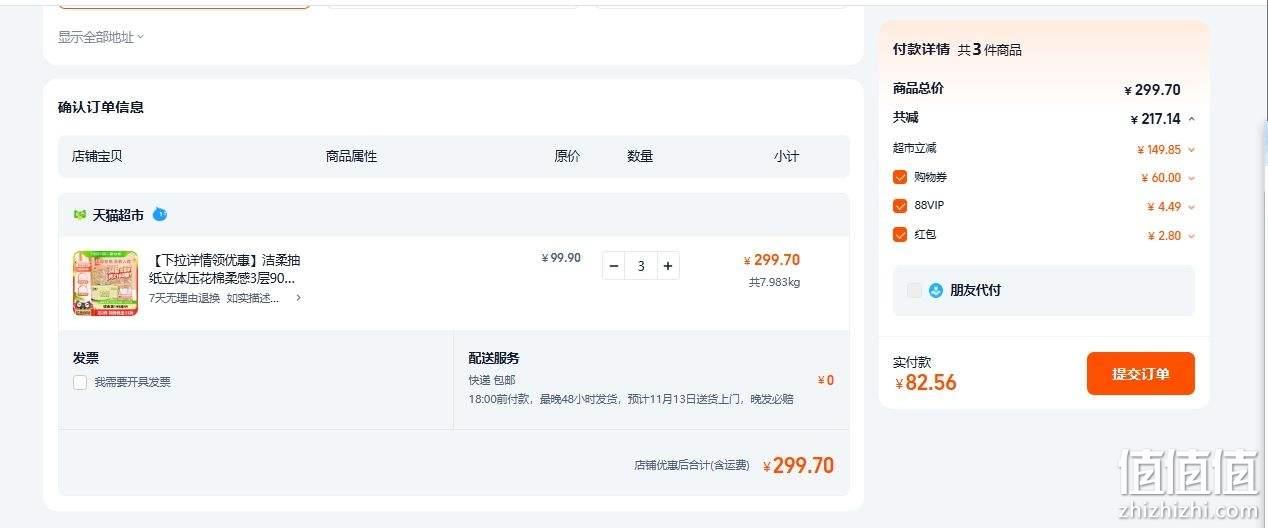Click the plus quantity button
This screenshot has width=1268, height=528.
(668, 266)
